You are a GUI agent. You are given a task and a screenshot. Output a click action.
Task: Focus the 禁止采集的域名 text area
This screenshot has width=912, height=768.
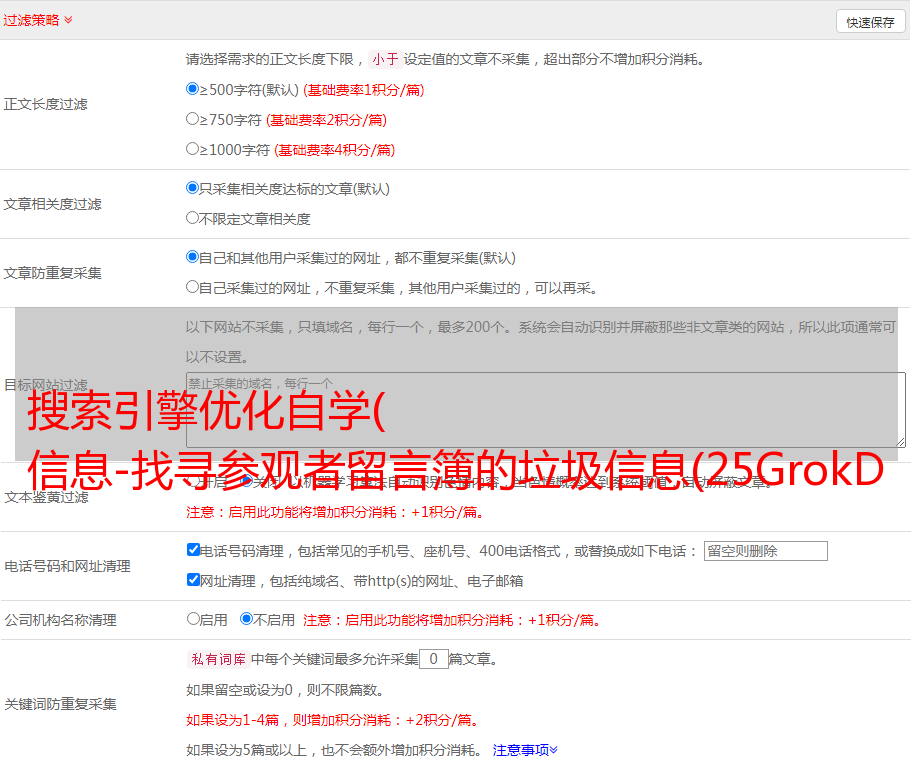point(545,409)
